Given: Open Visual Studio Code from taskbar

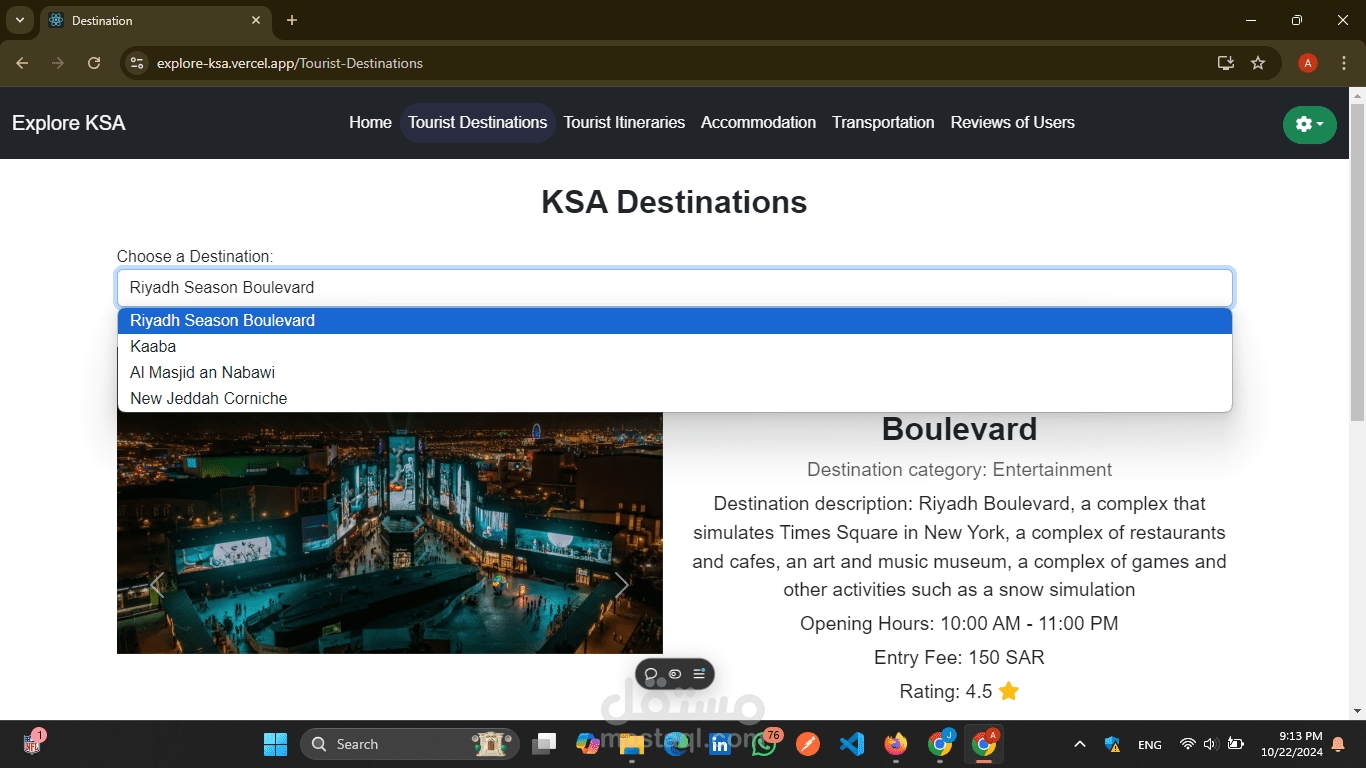Looking at the screenshot, I should [851, 744].
